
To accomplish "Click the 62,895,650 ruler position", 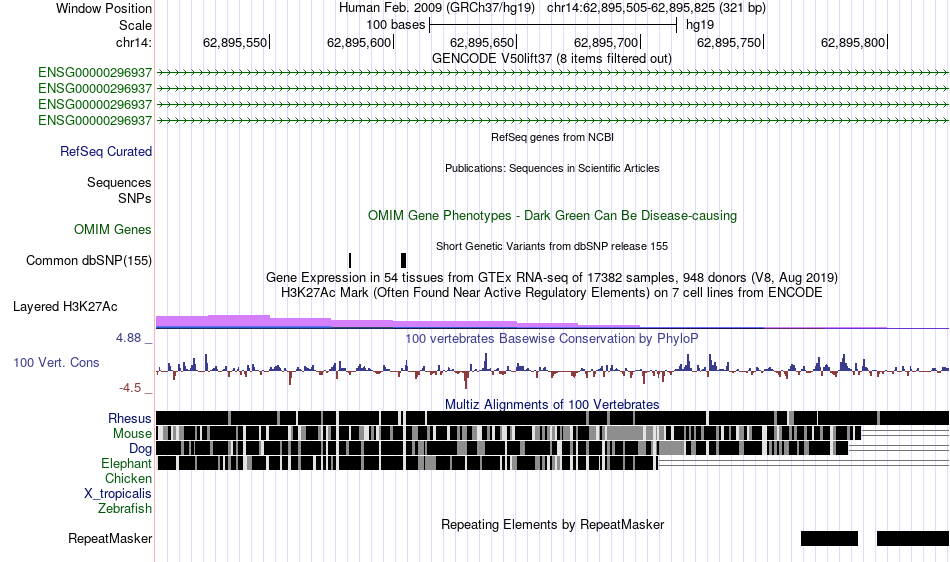I will coord(482,42).
